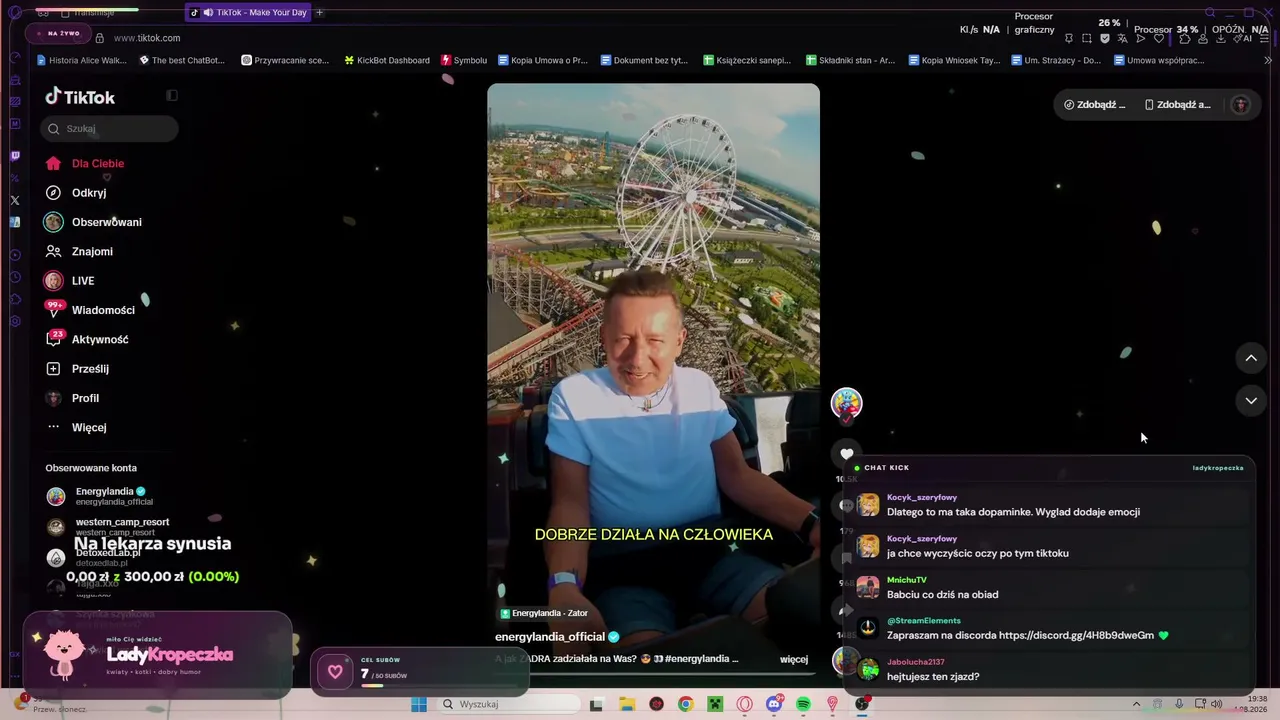1280x720 pixels.
Task: Open the video creator's avatar
Action: point(847,403)
